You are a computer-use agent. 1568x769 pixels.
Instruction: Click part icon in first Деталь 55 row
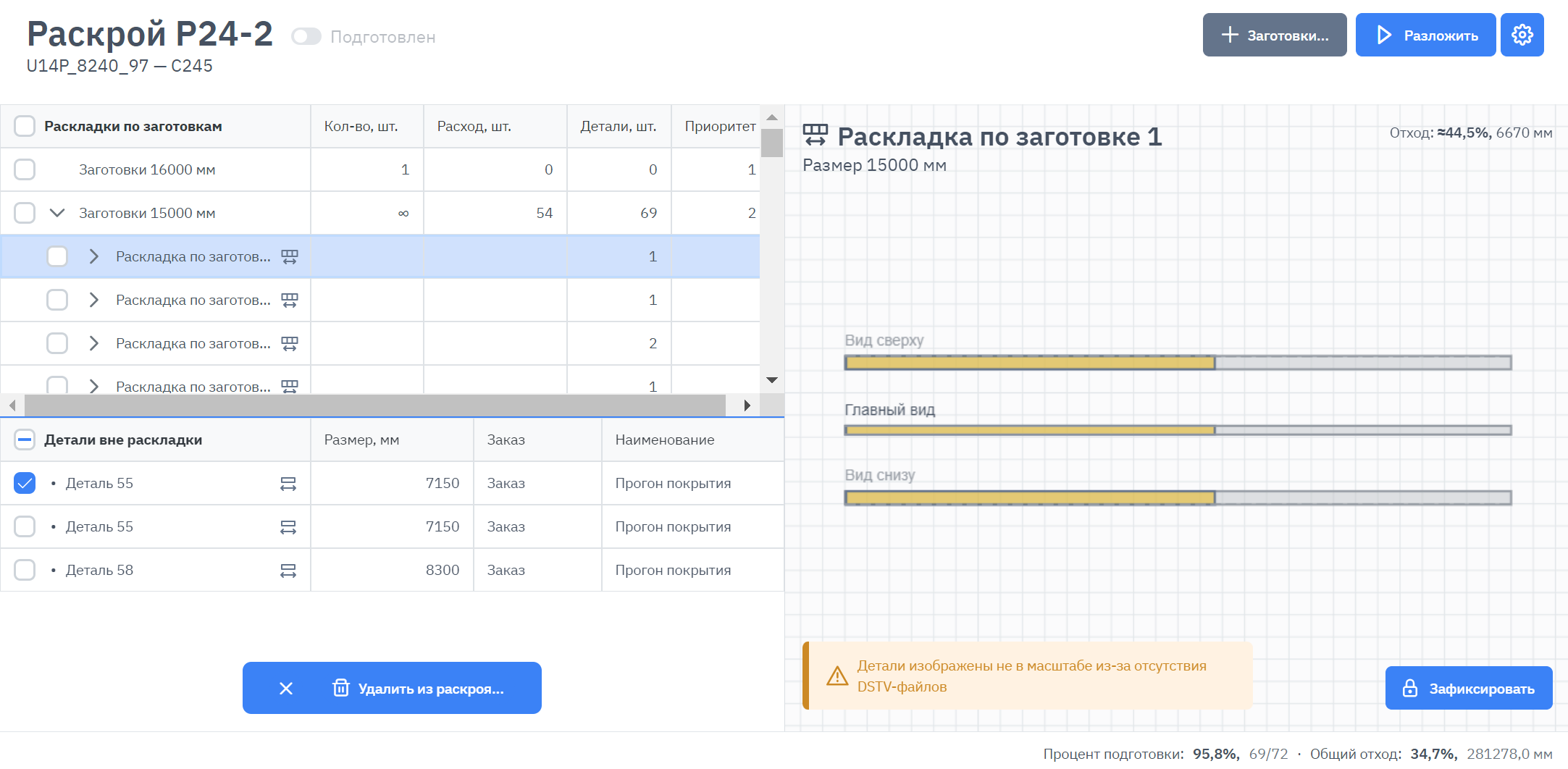(288, 484)
